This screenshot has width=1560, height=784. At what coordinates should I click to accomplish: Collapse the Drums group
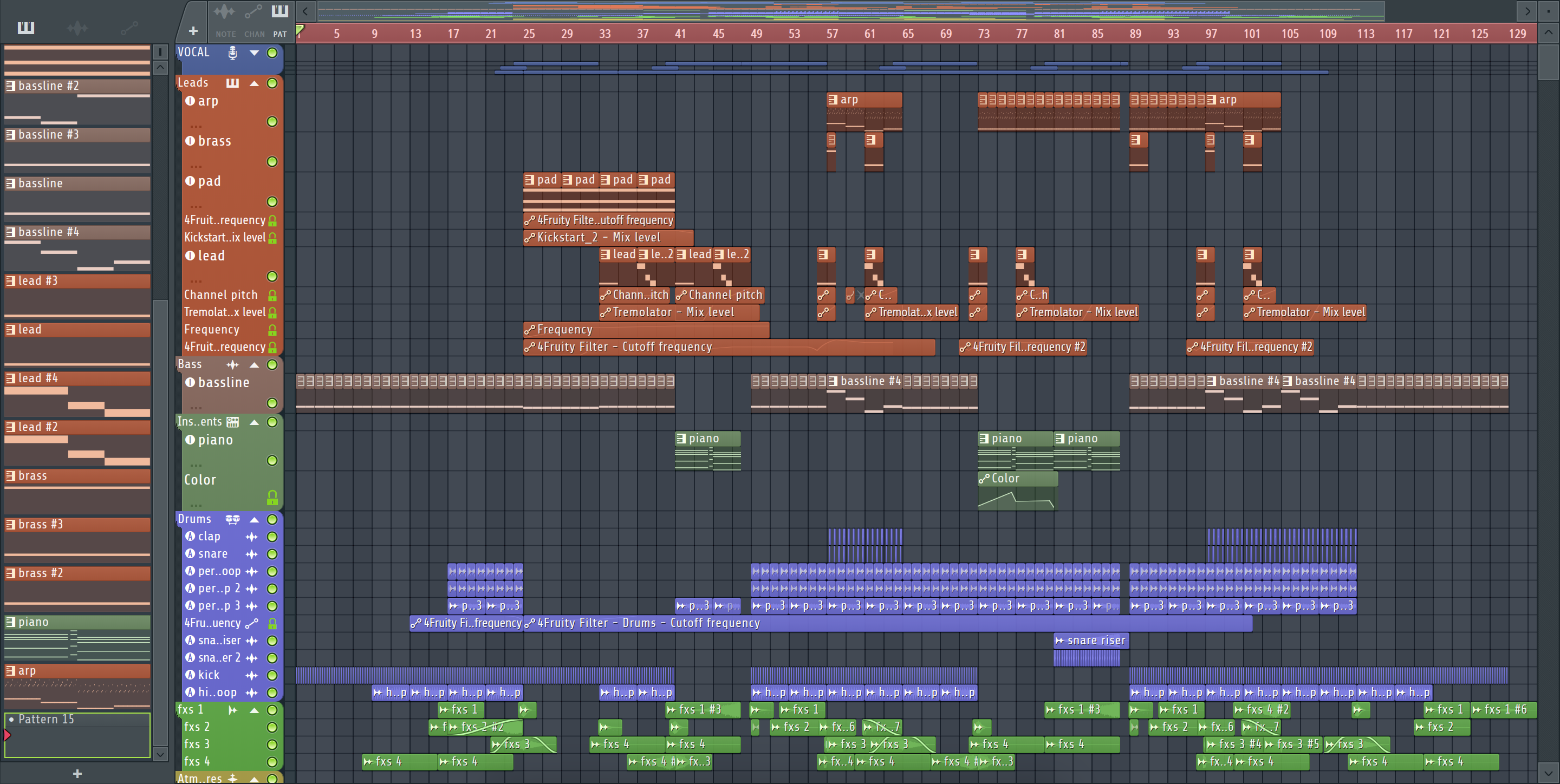[x=255, y=519]
